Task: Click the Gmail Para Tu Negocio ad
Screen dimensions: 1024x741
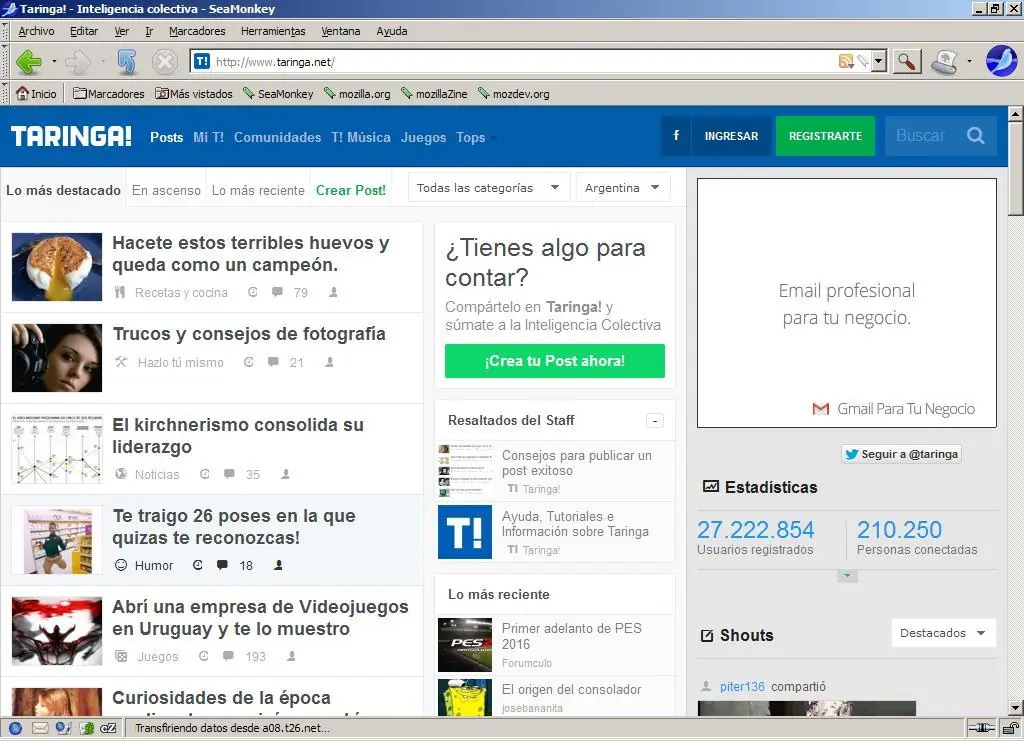Action: (846, 303)
